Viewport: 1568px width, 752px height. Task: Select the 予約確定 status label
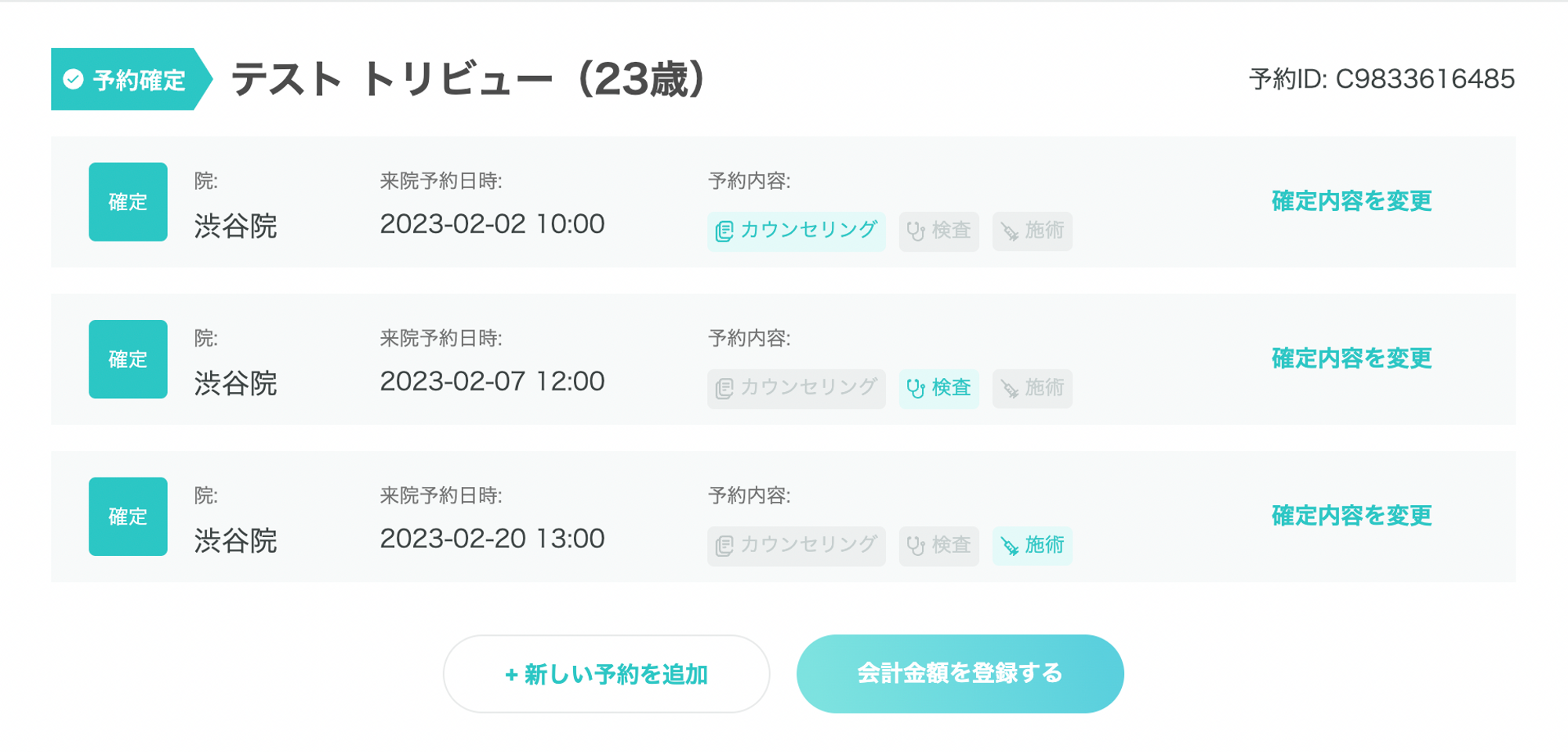[138, 79]
